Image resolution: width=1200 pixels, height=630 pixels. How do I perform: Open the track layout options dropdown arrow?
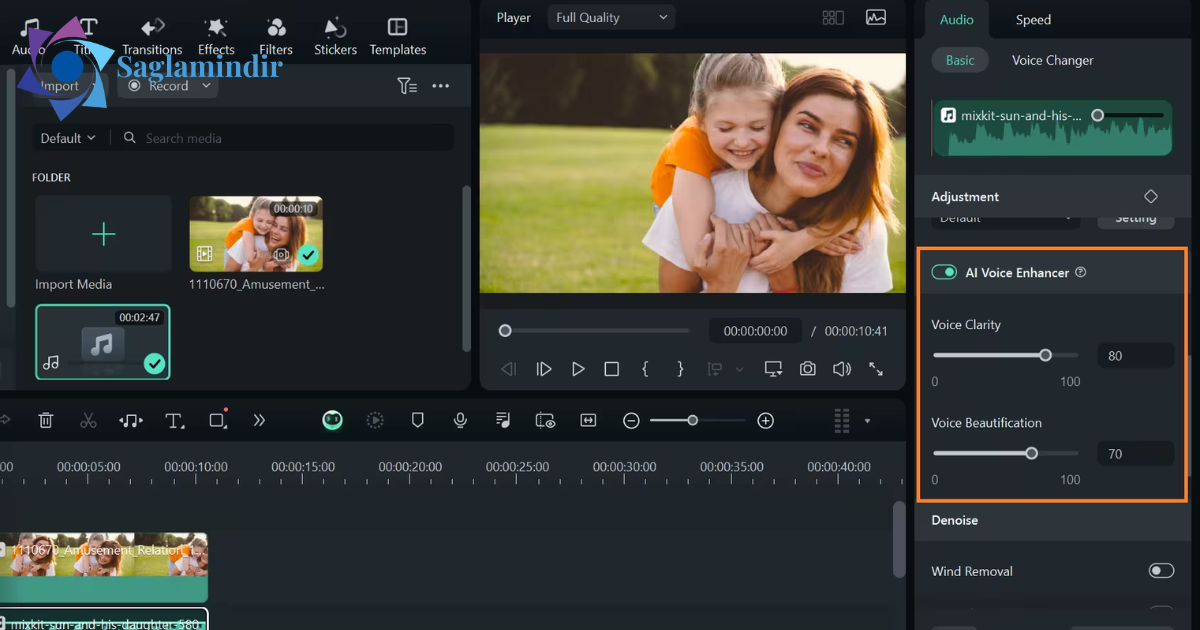point(867,421)
